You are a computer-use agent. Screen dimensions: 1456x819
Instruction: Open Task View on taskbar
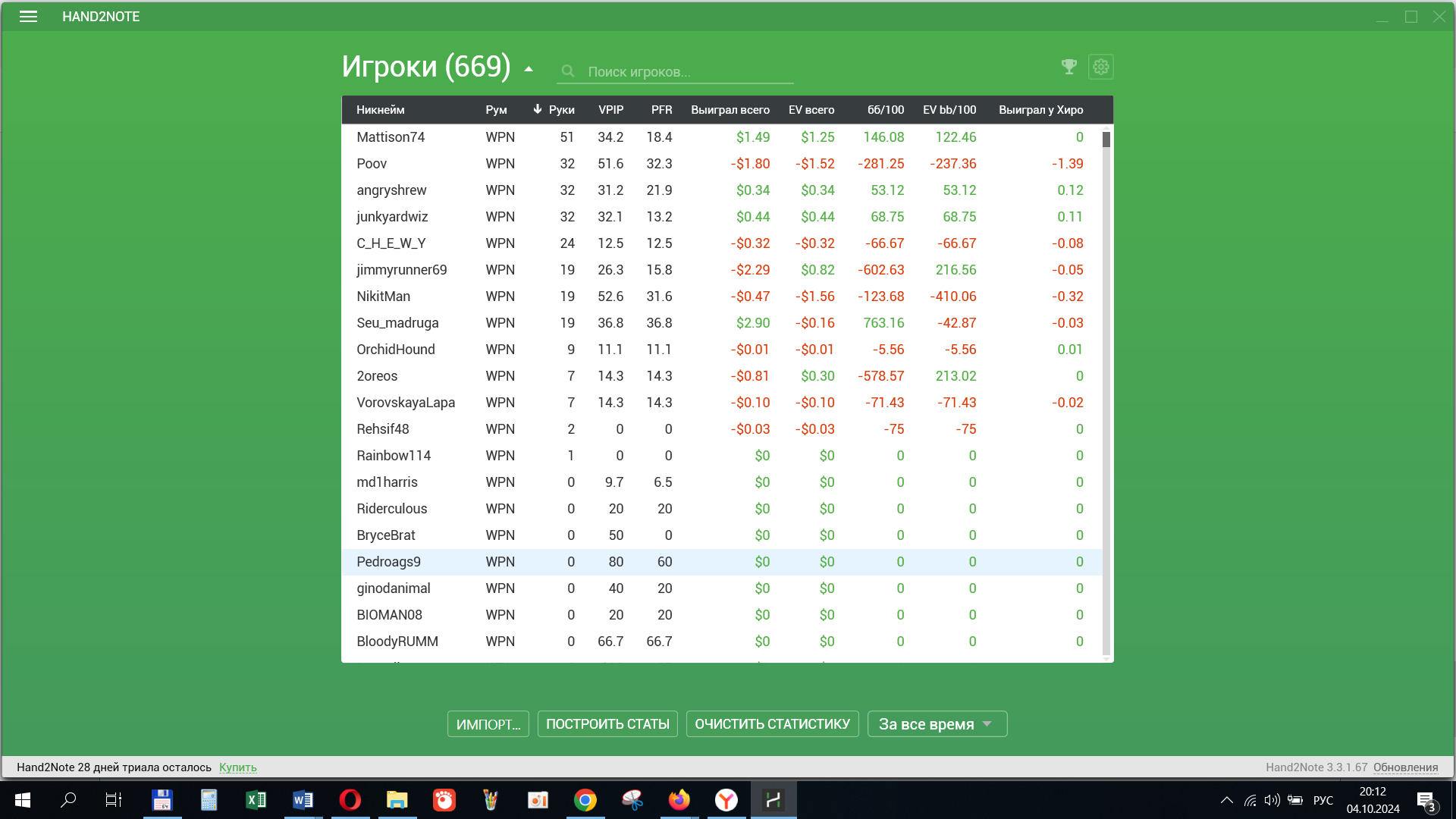tap(114, 800)
